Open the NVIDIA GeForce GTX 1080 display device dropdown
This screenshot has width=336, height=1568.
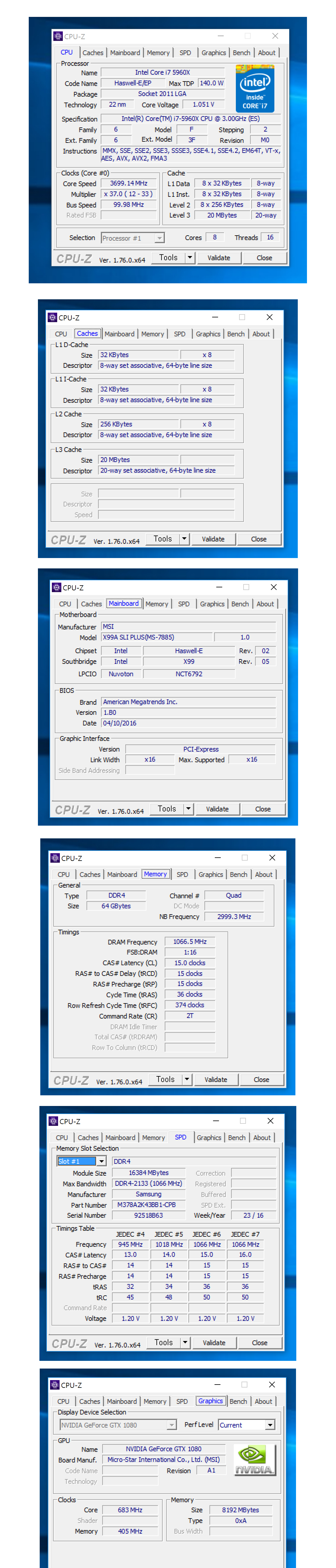(172, 1425)
